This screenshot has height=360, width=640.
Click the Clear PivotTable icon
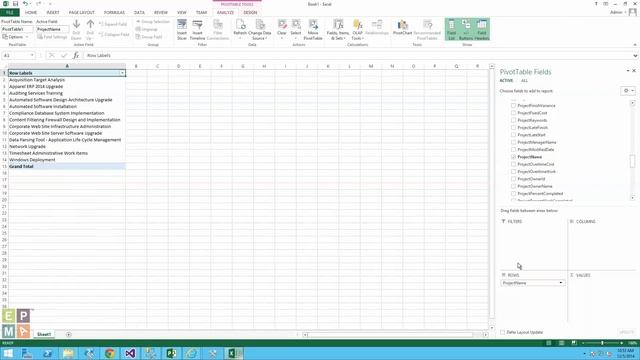tap(282, 29)
